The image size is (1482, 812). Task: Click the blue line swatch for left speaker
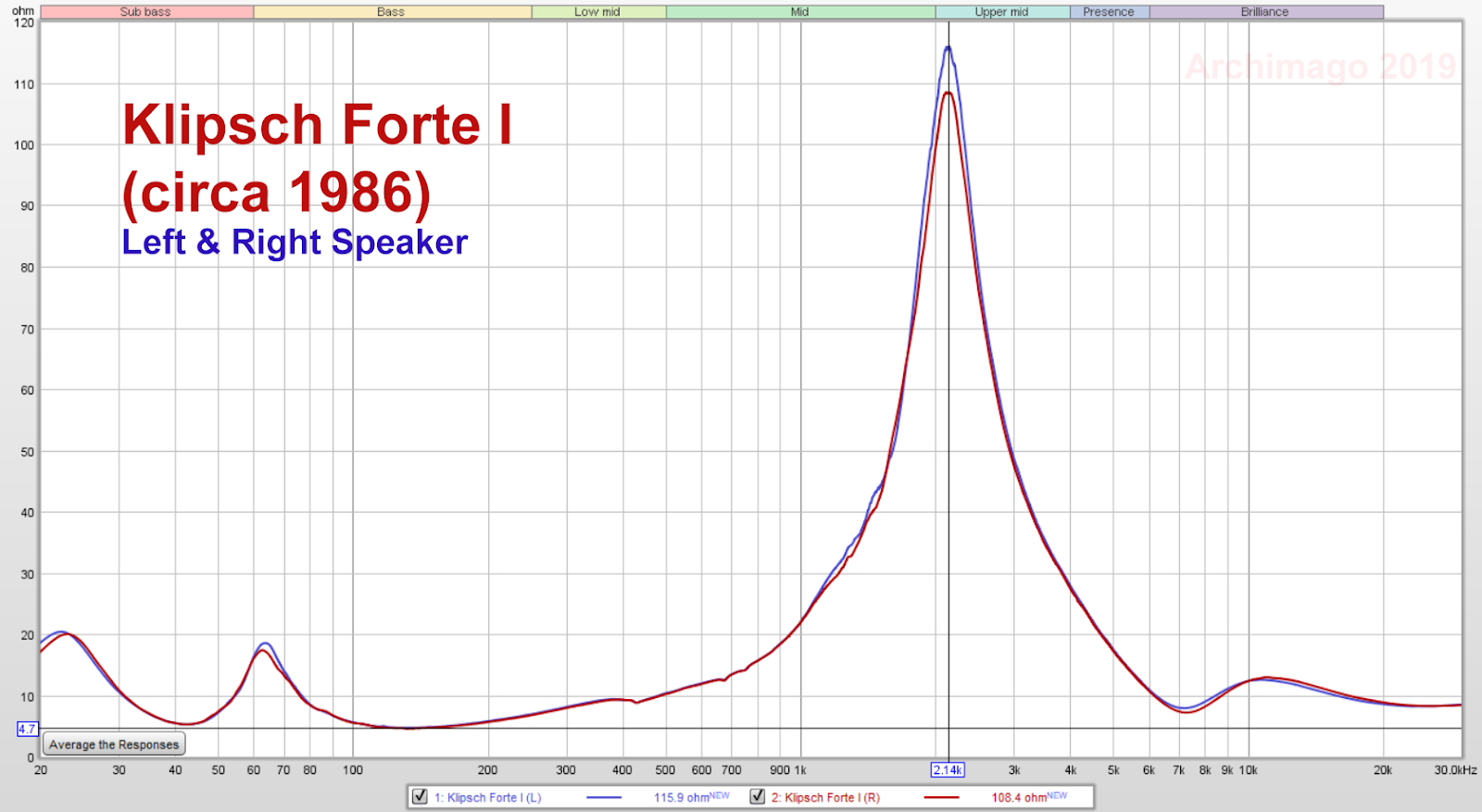(604, 797)
